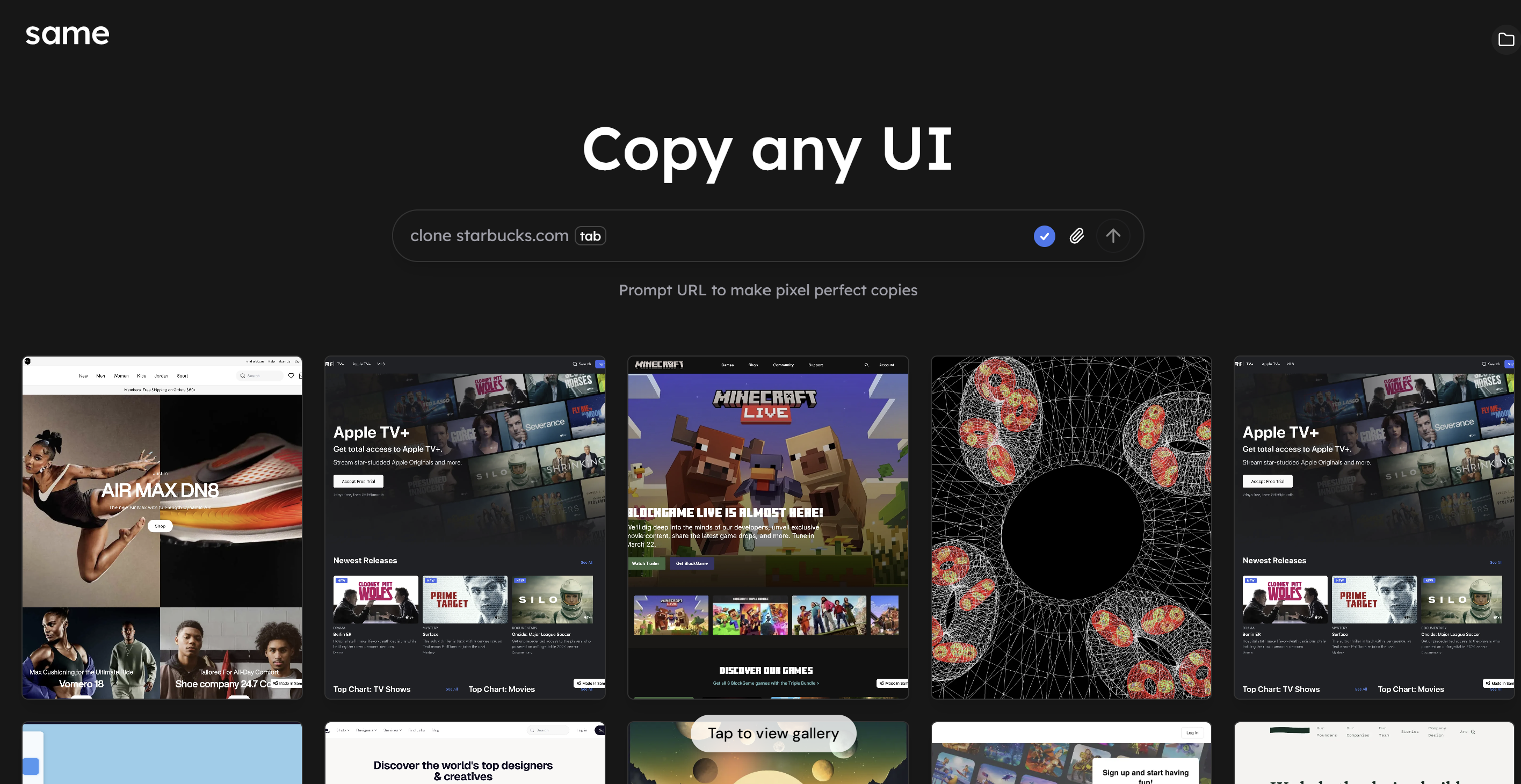This screenshot has height=784, width=1521.
Task: Expand the Designers dropdown in the designers preview
Action: tap(366, 730)
